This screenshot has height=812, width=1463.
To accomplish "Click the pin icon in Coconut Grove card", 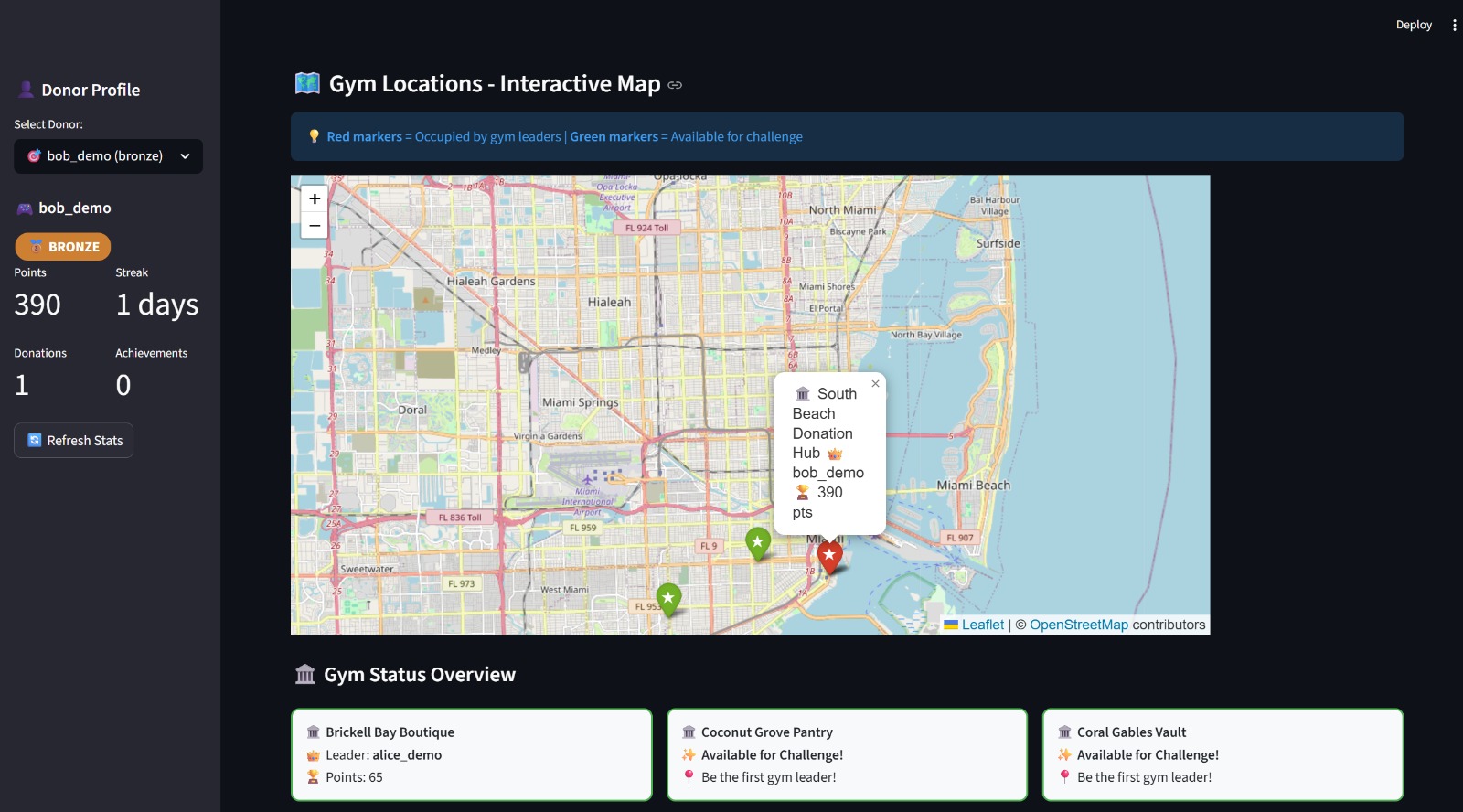I will (x=689, y=777).
